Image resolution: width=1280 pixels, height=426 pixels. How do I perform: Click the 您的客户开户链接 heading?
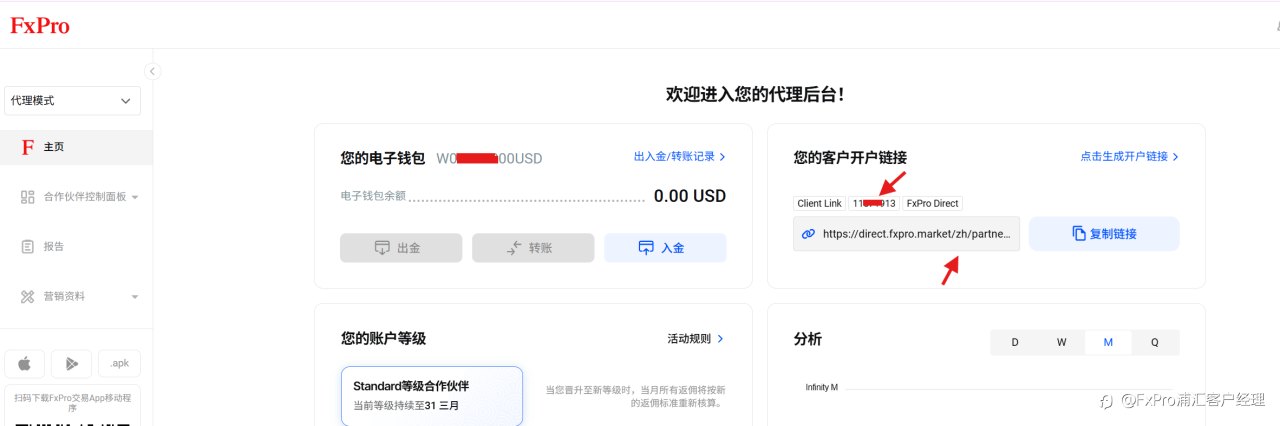850,158
